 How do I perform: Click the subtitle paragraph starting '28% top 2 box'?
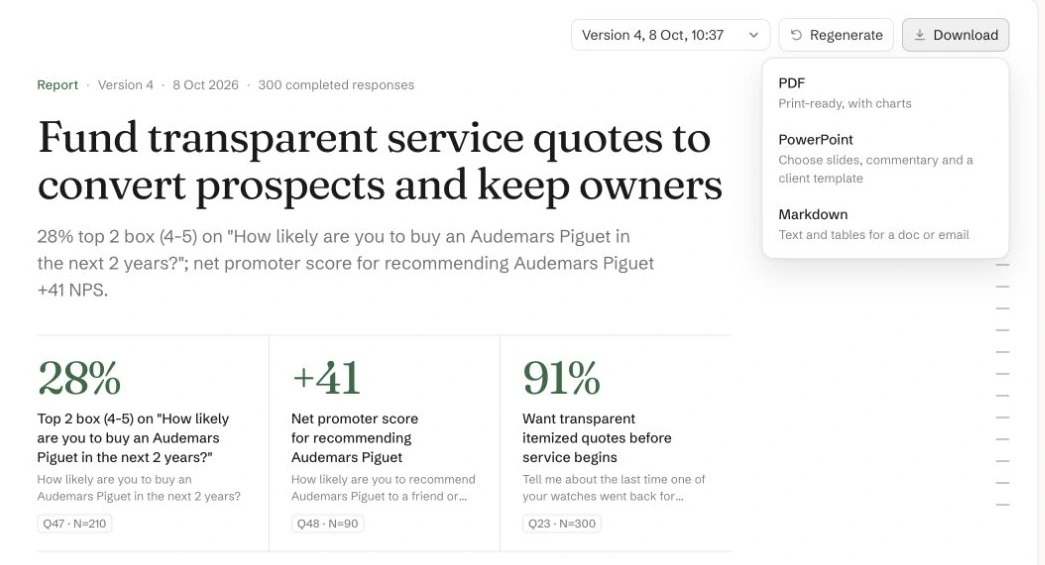click(345, 263)
